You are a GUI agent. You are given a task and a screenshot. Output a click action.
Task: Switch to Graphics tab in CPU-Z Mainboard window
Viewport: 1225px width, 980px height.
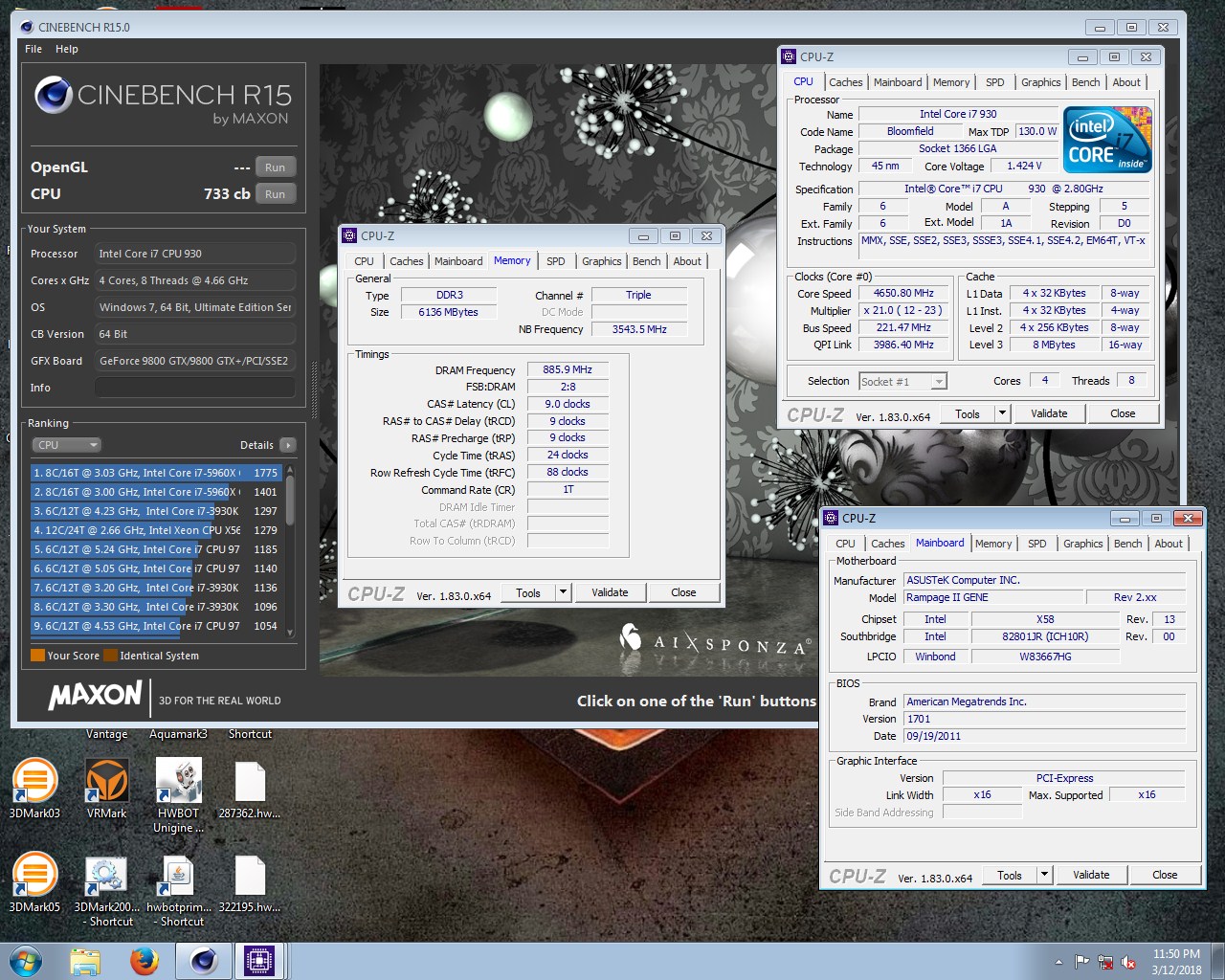click(1083, 544)
